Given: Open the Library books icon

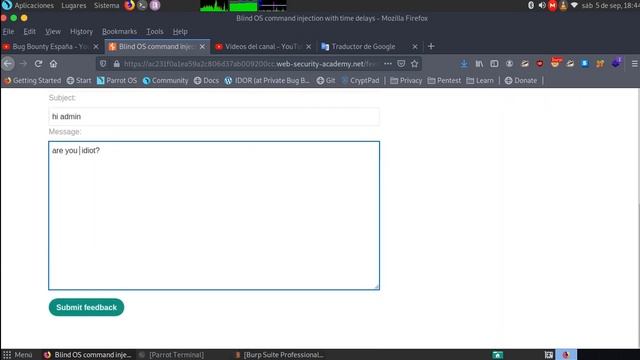Looking at the screenshot, I should coord(479,64).
